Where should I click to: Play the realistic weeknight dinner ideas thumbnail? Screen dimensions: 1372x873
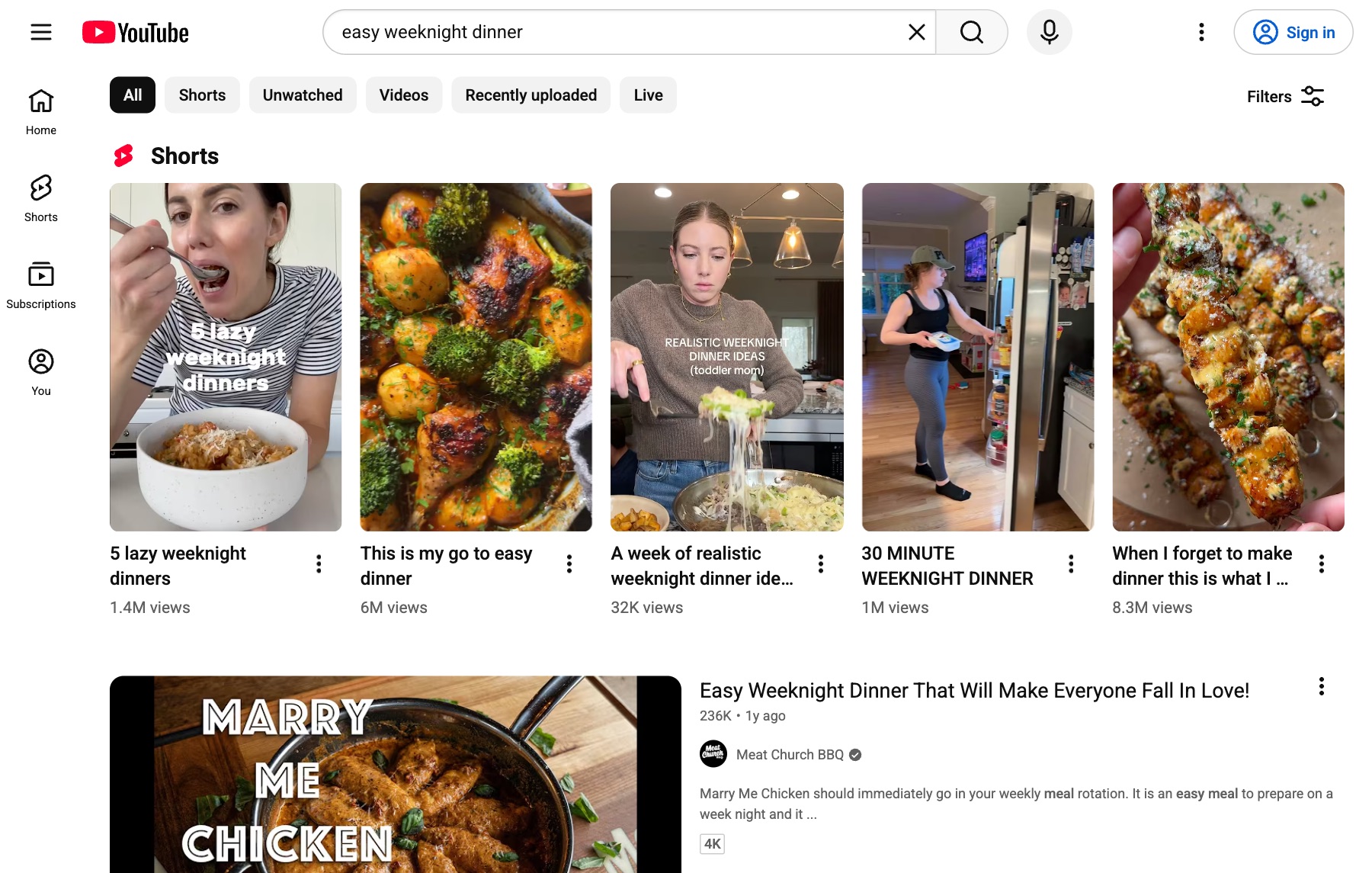[727, 357]
